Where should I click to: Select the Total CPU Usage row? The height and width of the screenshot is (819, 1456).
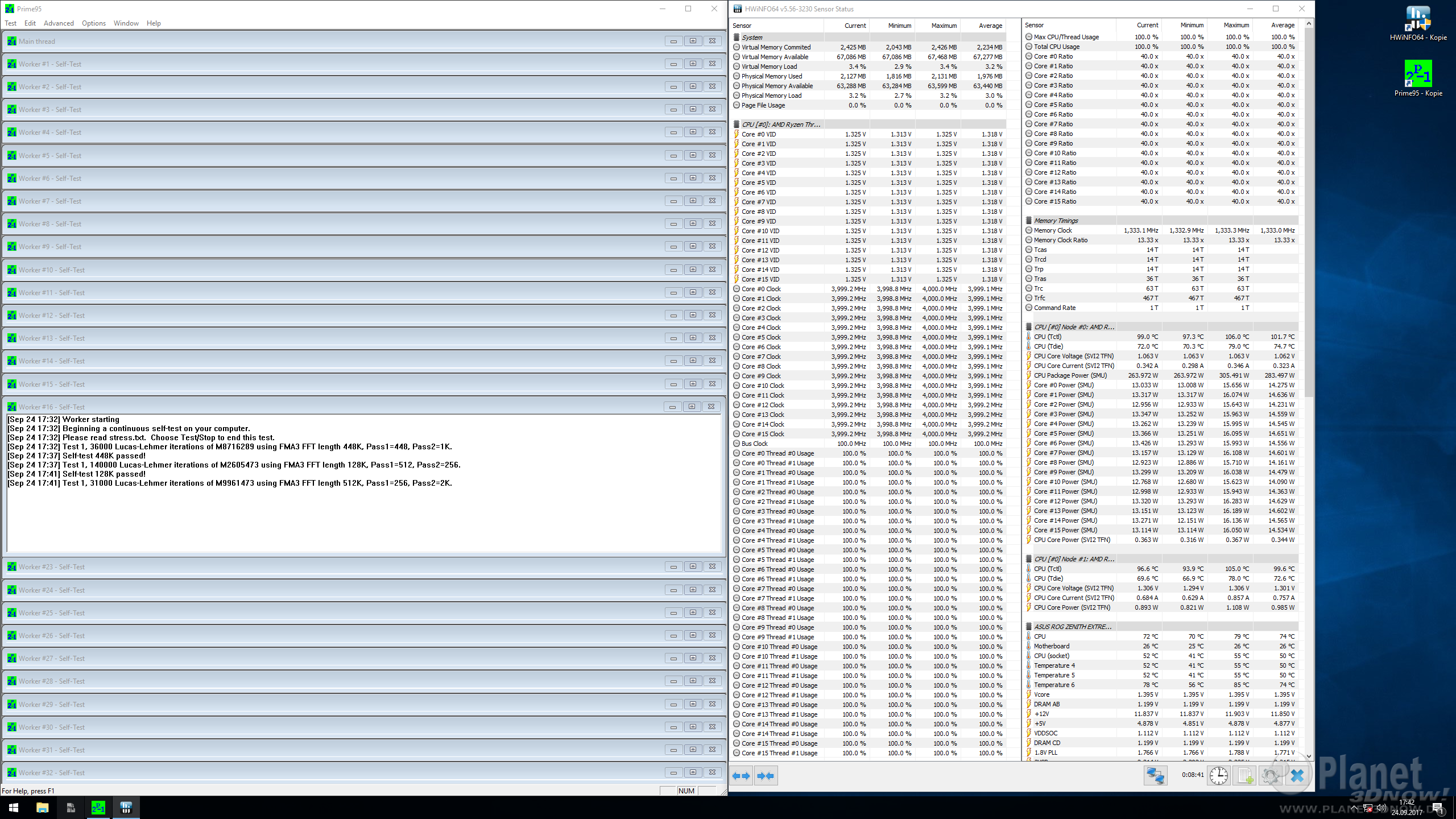tap(1161, 47)
